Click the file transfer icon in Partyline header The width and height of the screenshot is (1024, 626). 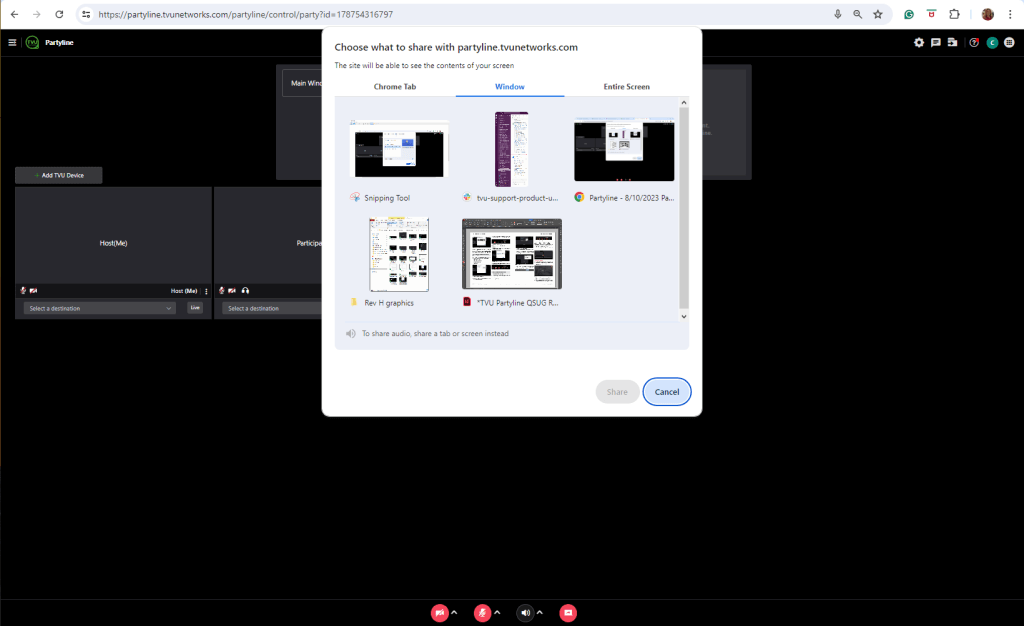953,42
